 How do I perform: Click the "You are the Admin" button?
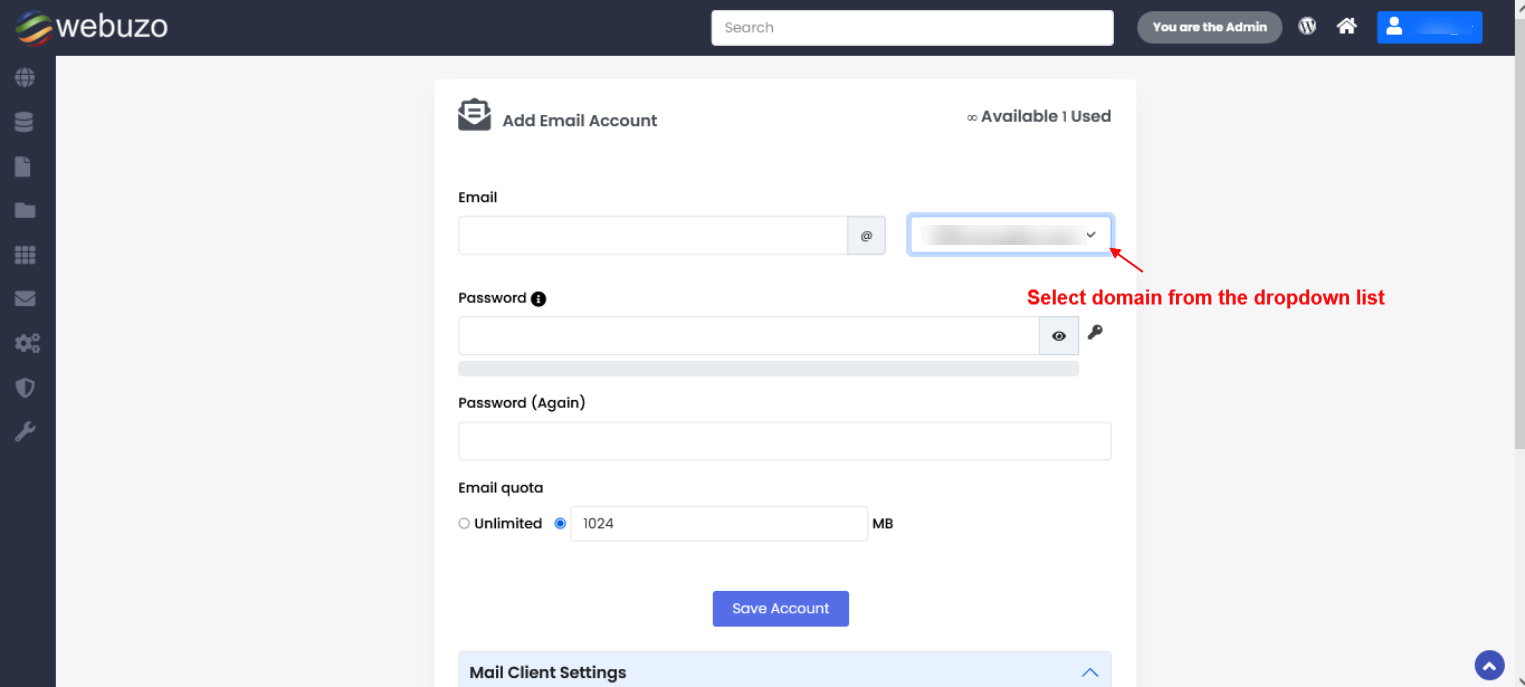click(1209, 27)
